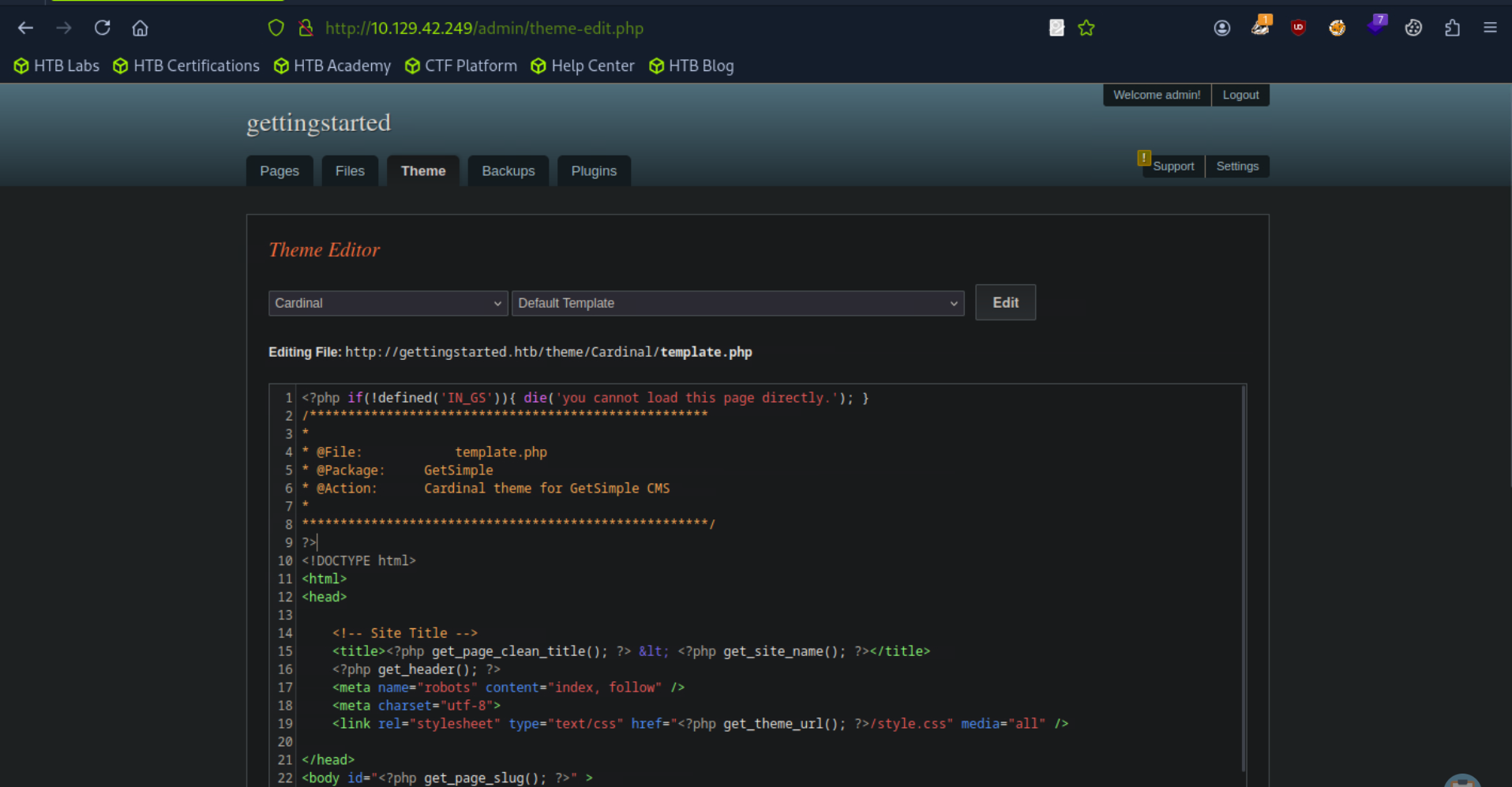Image resolution: width=1512 pixels, height=787 pixels.
Task: Click the Edit button
Action: pyautogui.click(x=1005, y=302)
